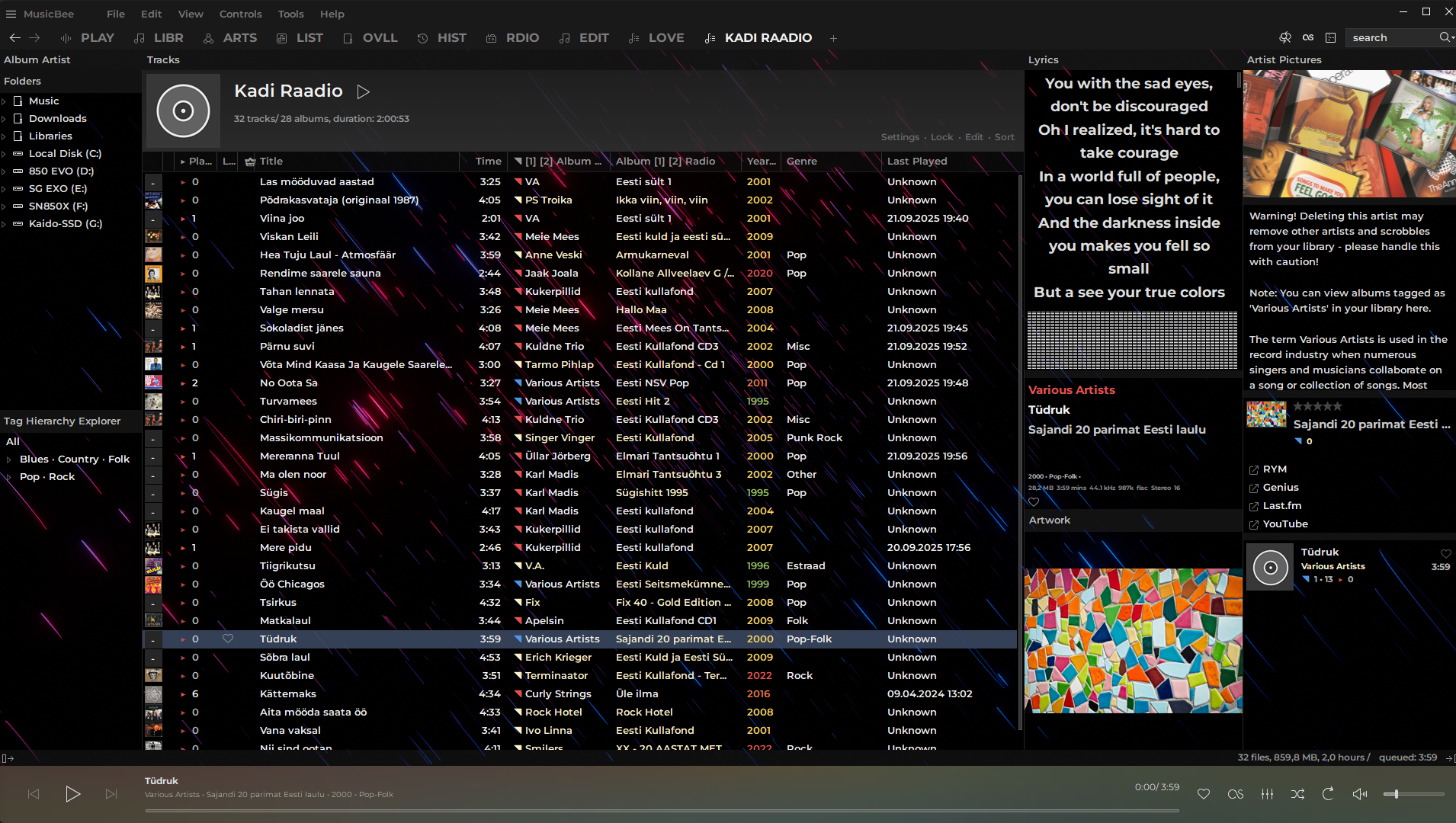Open the Edit menu
This screenshot has width=1456, height=823.
(x=151, y=14)
